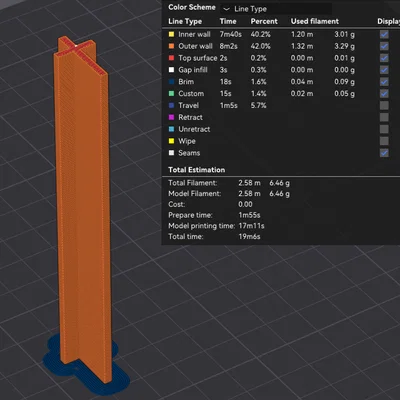Click the Percent column header

[x=264, y=21]
